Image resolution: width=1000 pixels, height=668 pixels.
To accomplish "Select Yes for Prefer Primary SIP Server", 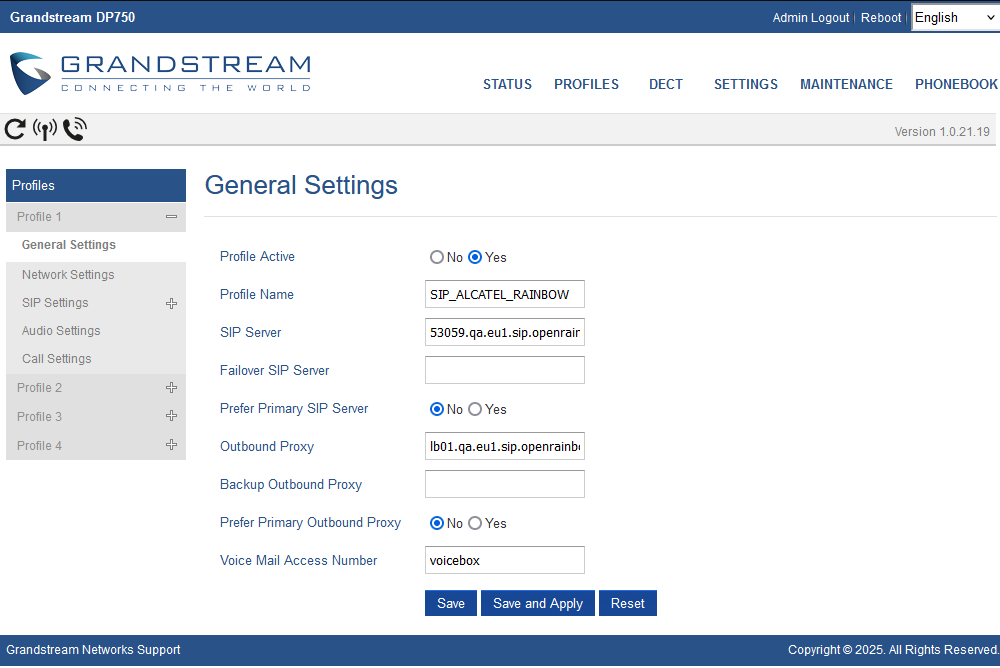I will tap(475, 409).
